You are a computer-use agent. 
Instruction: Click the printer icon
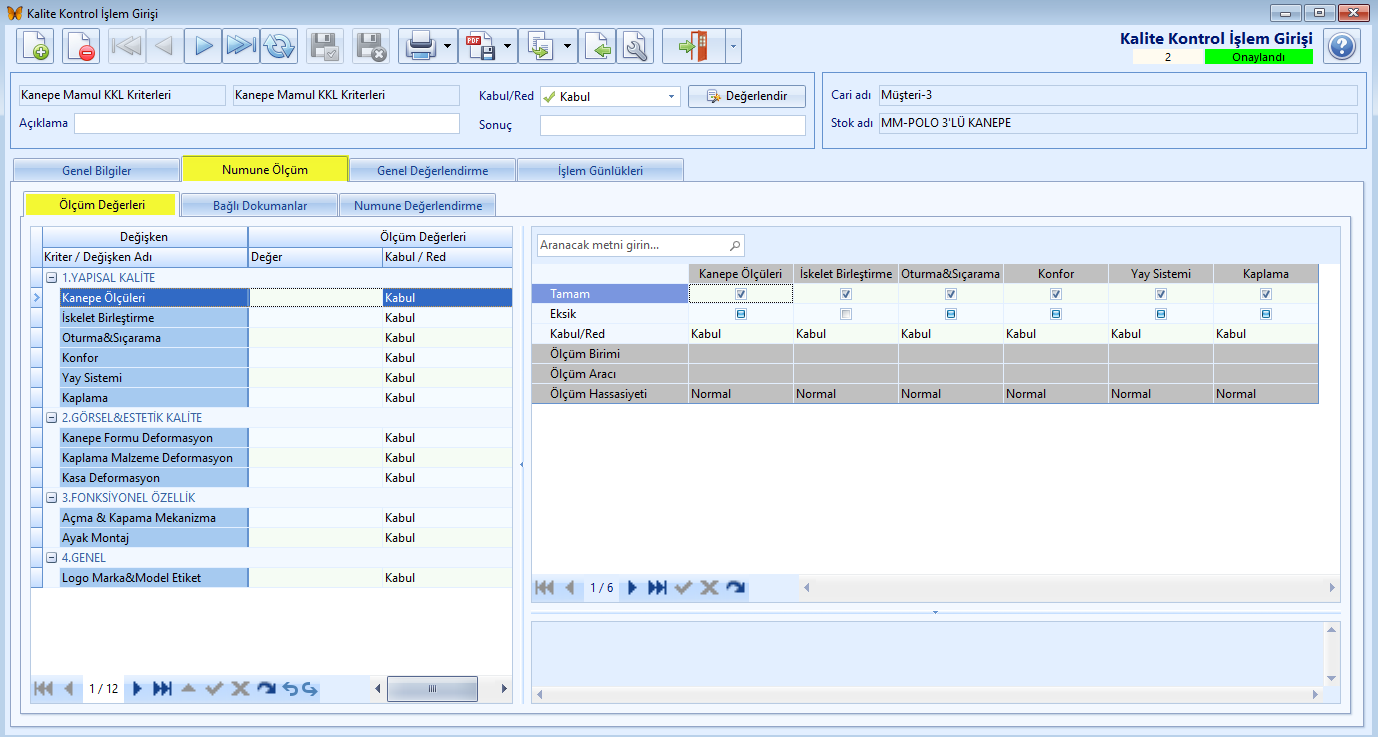[420, 46]
